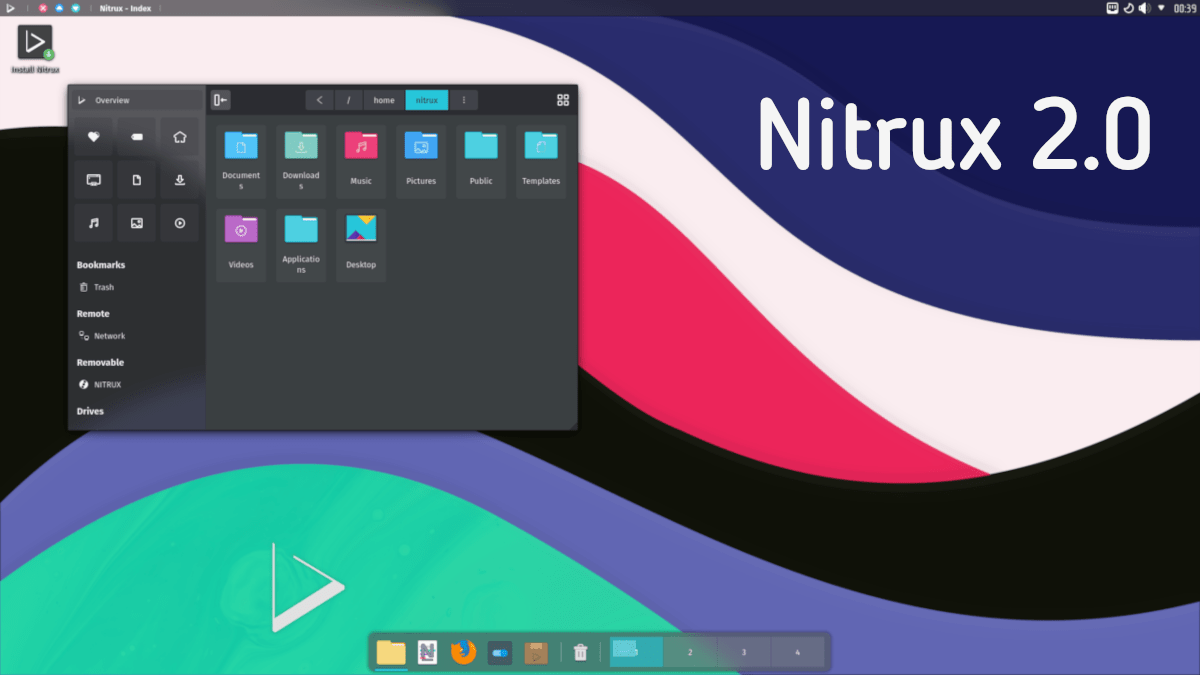Select the Videos play quick-access tile
The width and height of the screenshot is (1200, 675).
click(180, 223)
